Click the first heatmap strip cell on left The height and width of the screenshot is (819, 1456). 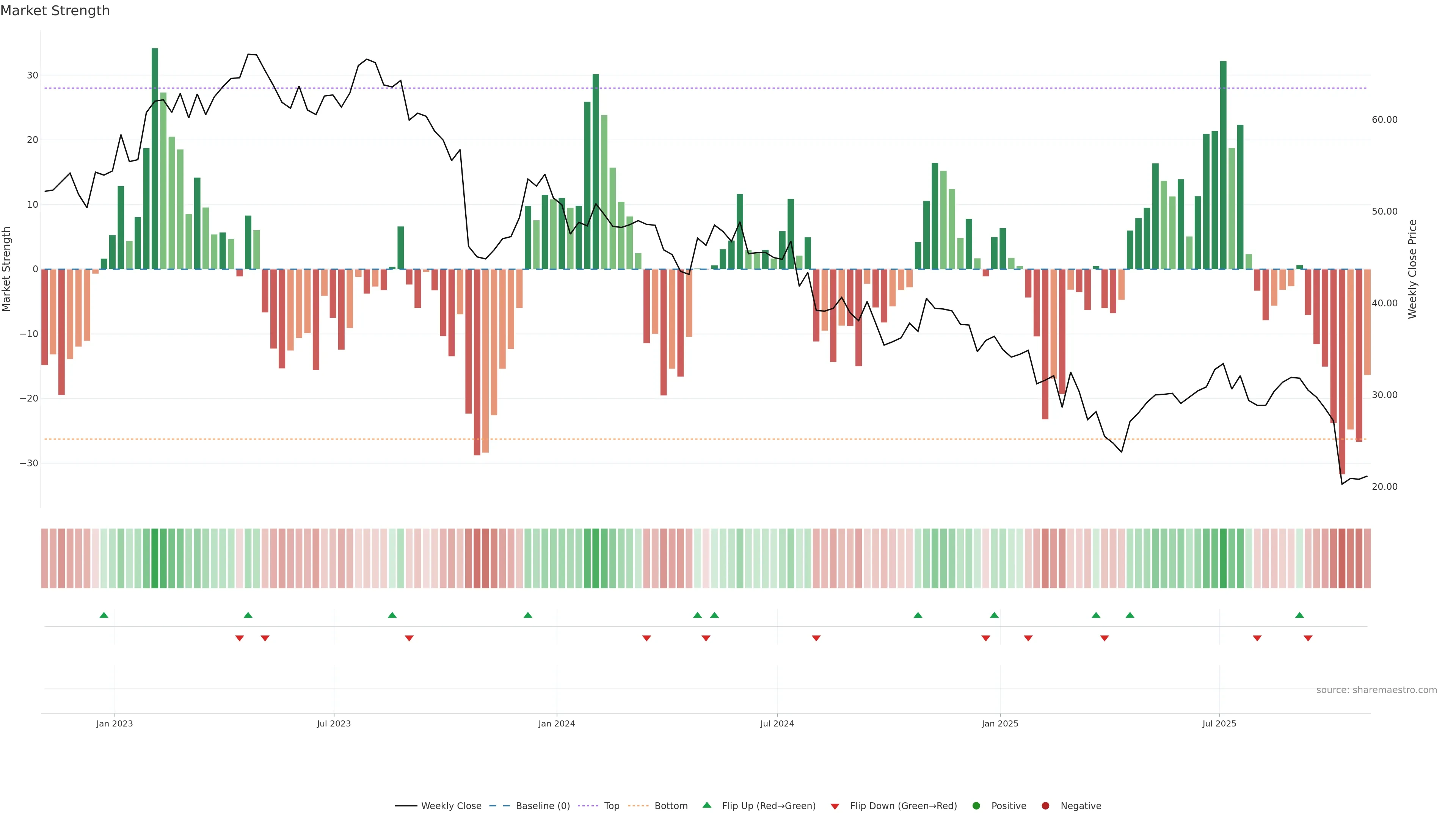[45, 558]
